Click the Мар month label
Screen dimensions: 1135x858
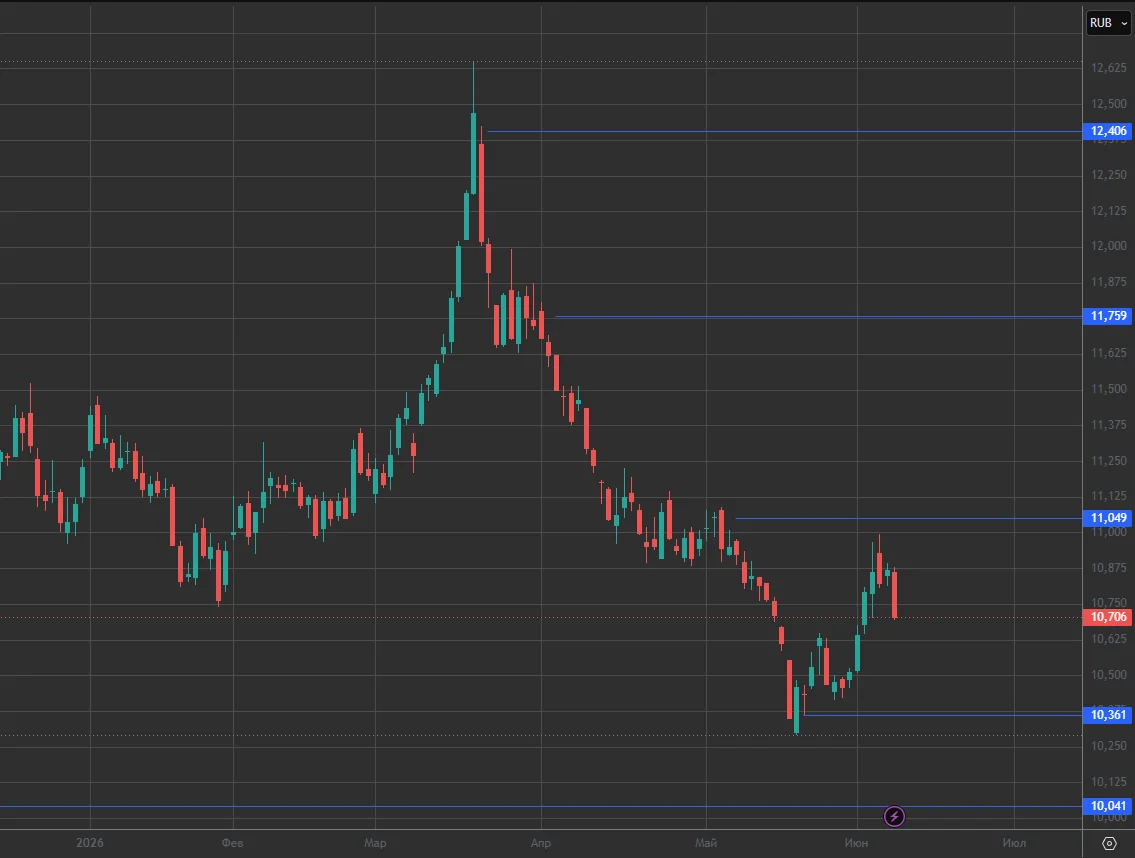(x=375, y=843)
